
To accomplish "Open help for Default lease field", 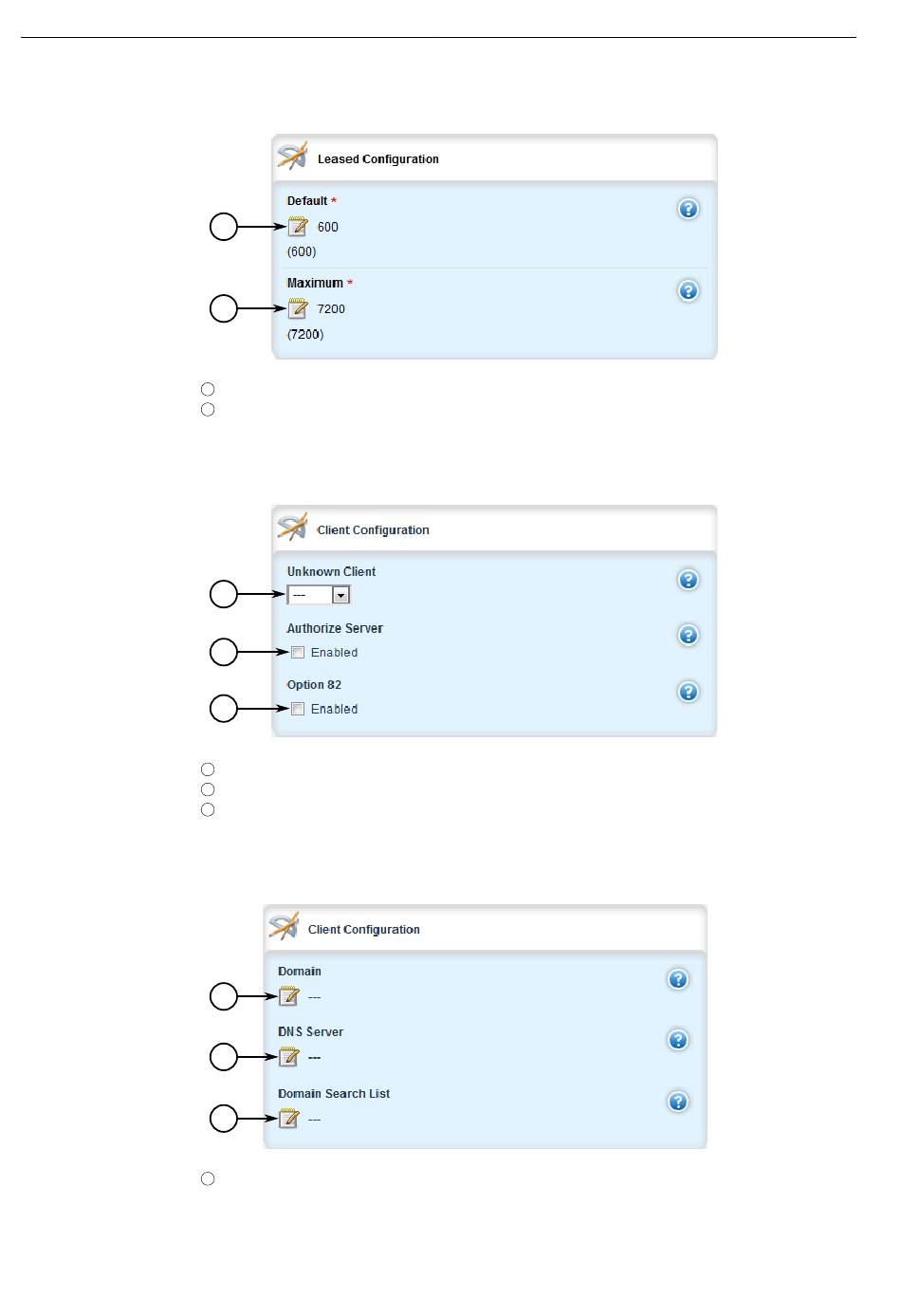I will click(x=689, y=209).
